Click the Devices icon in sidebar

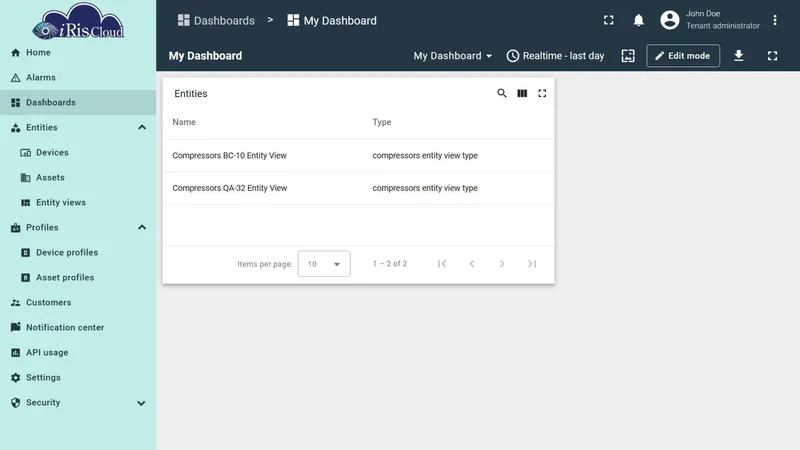coord(26,153)
